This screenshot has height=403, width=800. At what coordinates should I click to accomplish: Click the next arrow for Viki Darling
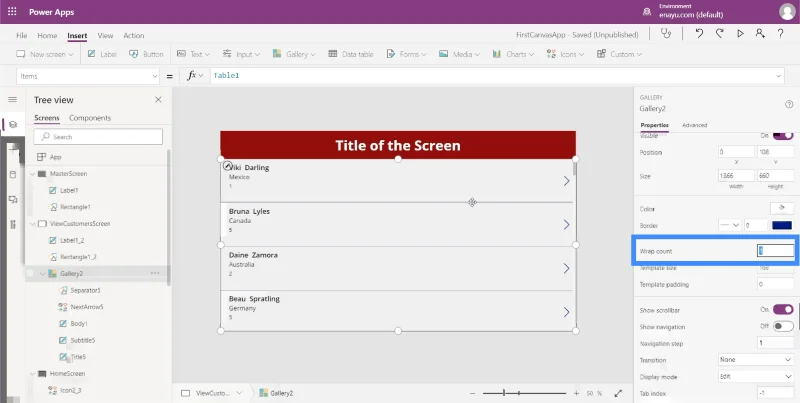(x=566, y=181)
